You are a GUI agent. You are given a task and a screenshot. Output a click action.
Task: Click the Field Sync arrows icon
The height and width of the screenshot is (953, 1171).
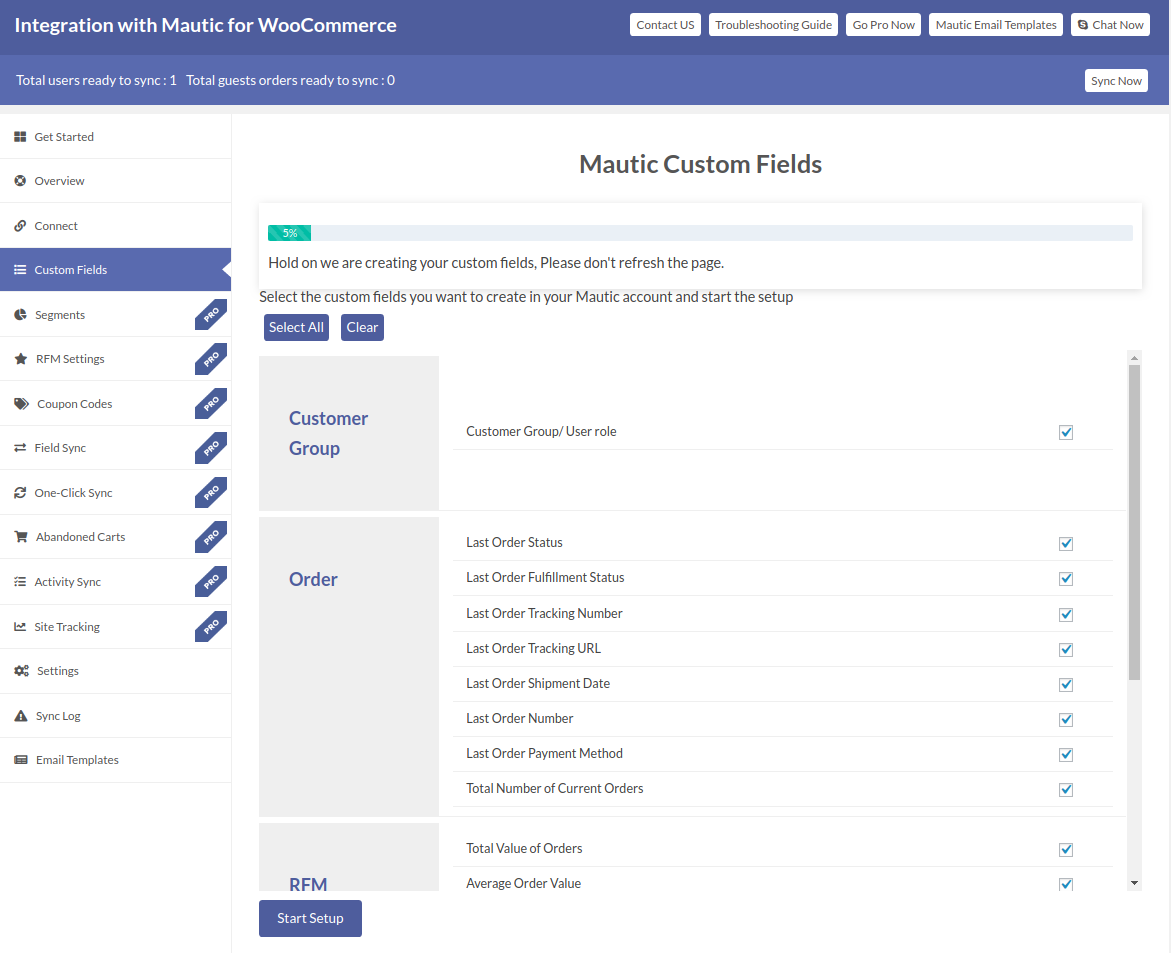[20, 447]
